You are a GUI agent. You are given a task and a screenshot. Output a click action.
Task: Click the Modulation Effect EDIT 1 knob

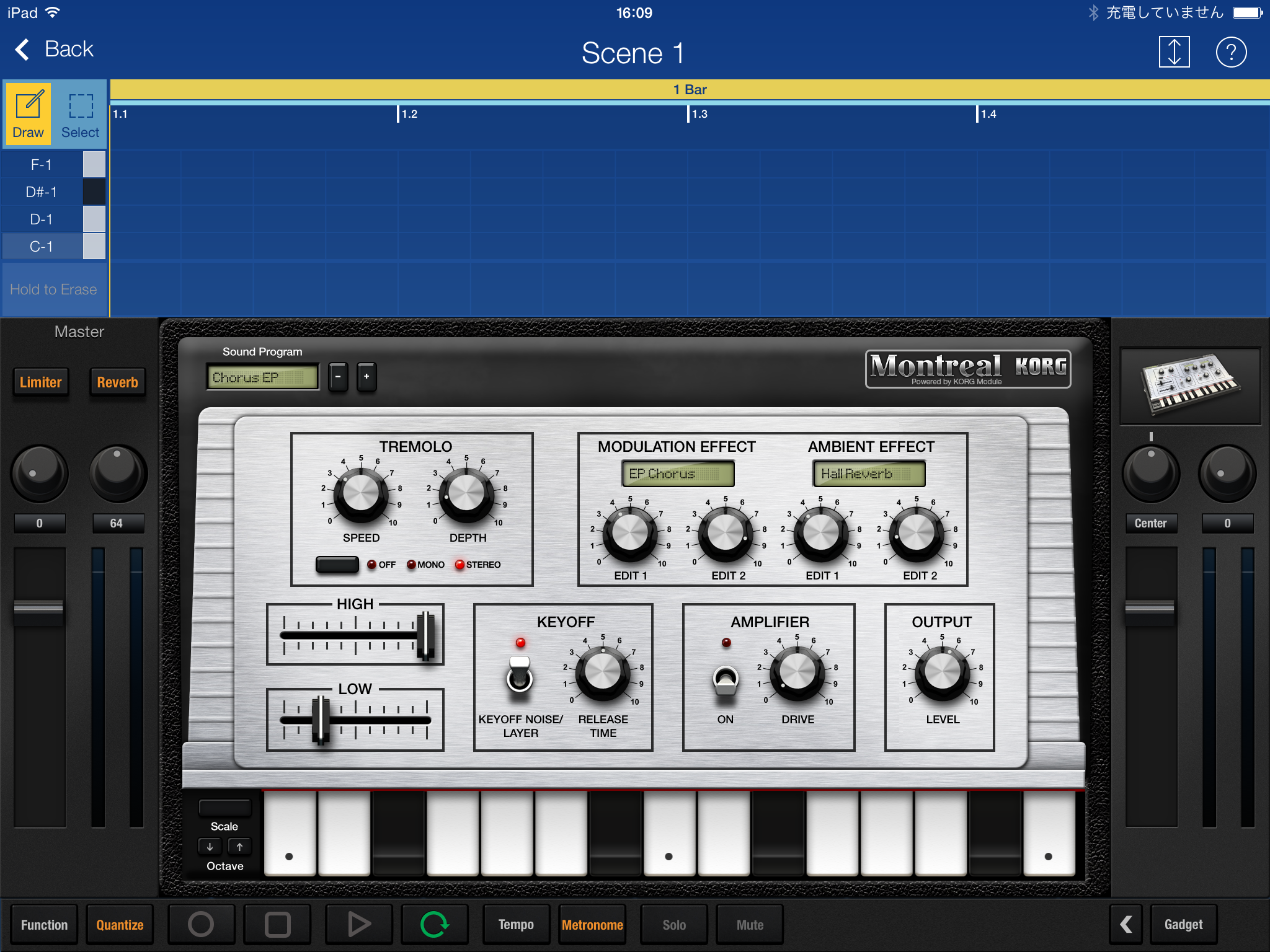[630, 534]
